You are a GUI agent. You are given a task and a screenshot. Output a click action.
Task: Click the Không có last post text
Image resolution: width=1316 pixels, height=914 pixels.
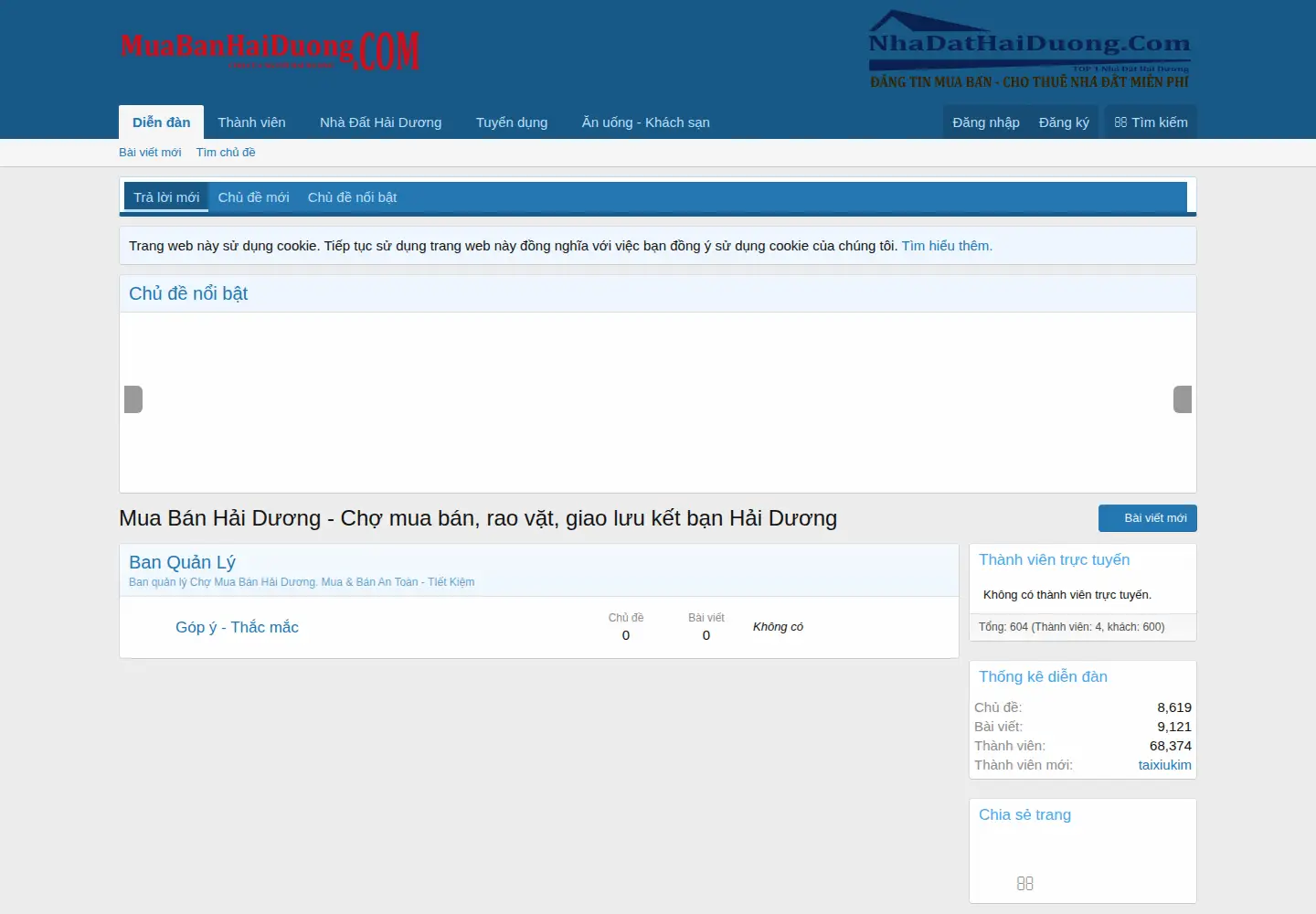tap(778, 627)
